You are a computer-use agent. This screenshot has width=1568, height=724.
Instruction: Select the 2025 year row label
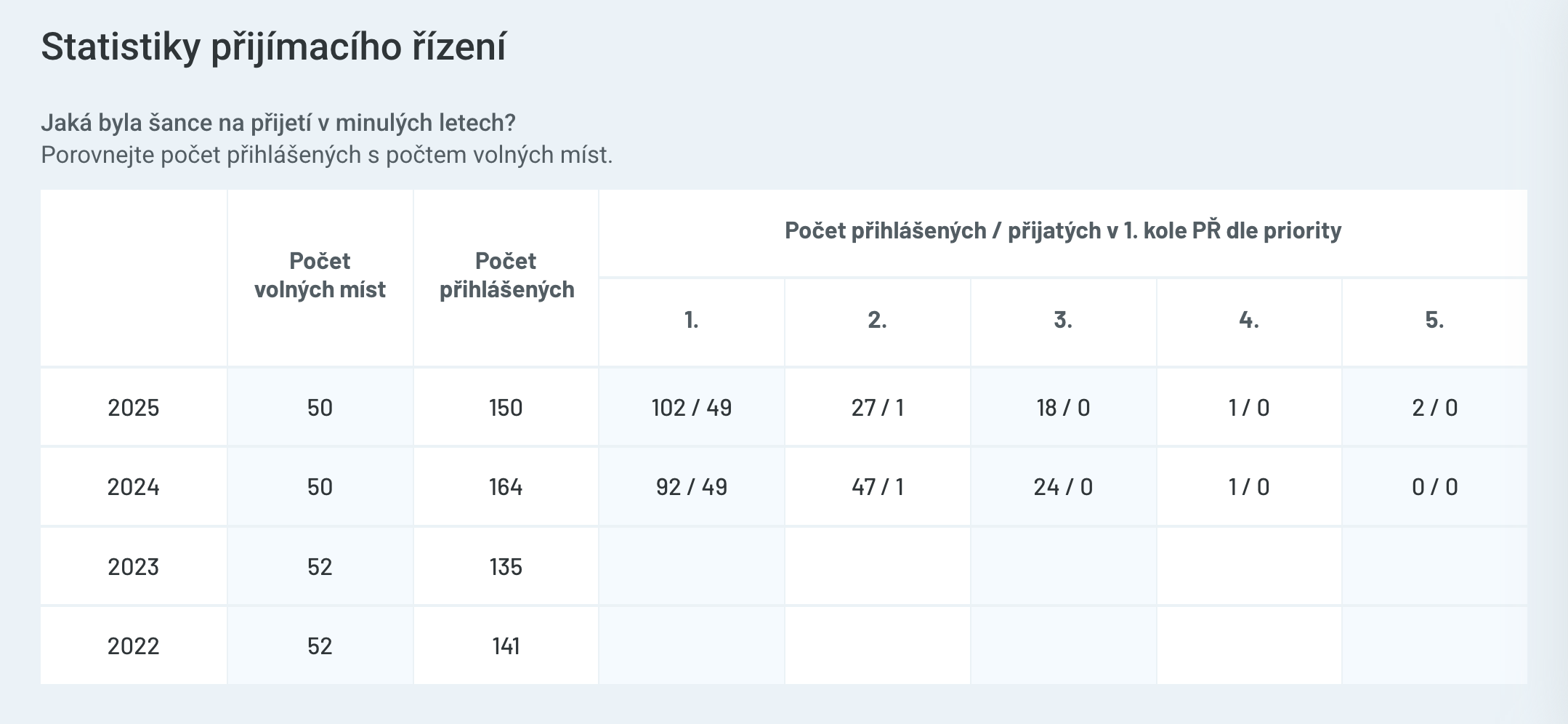point(134,408)
